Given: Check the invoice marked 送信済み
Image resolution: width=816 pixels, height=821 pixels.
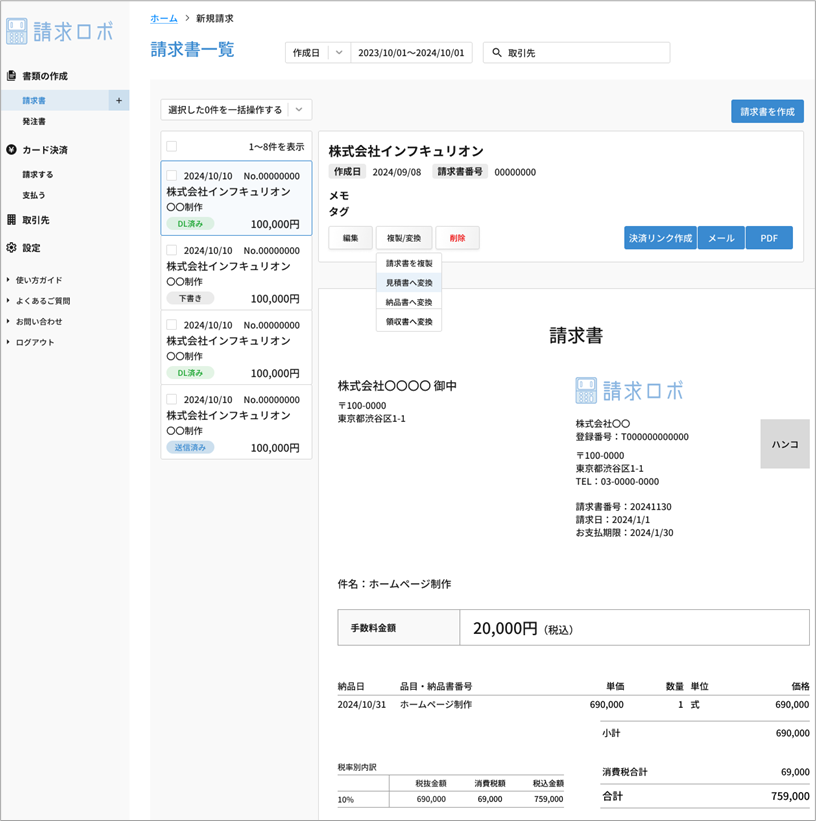Looking at the screenshot, I should (171, 399).
